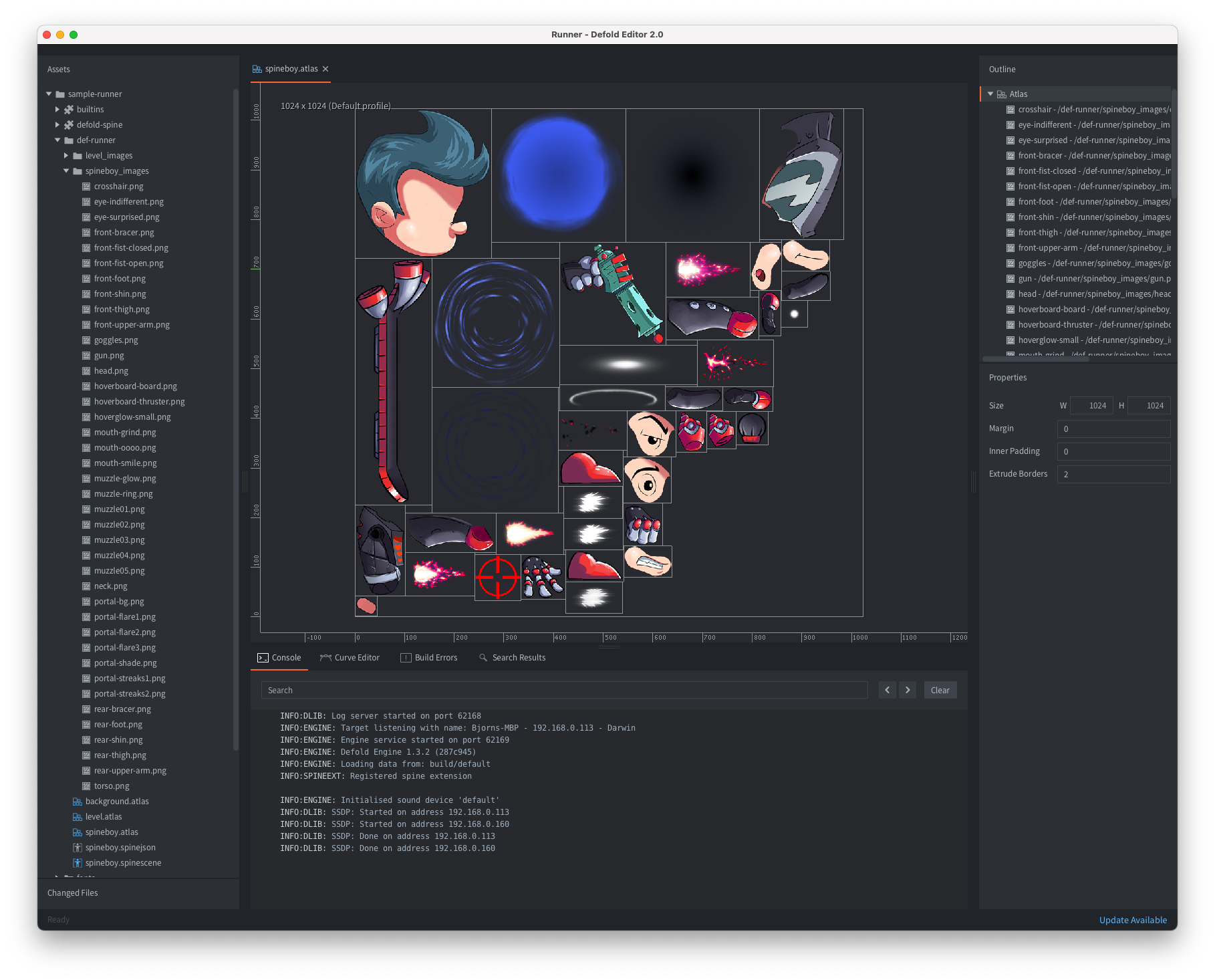This screenshot has height=980, width=1215.
Task: Go to next console search match
Action: point(908,690)
